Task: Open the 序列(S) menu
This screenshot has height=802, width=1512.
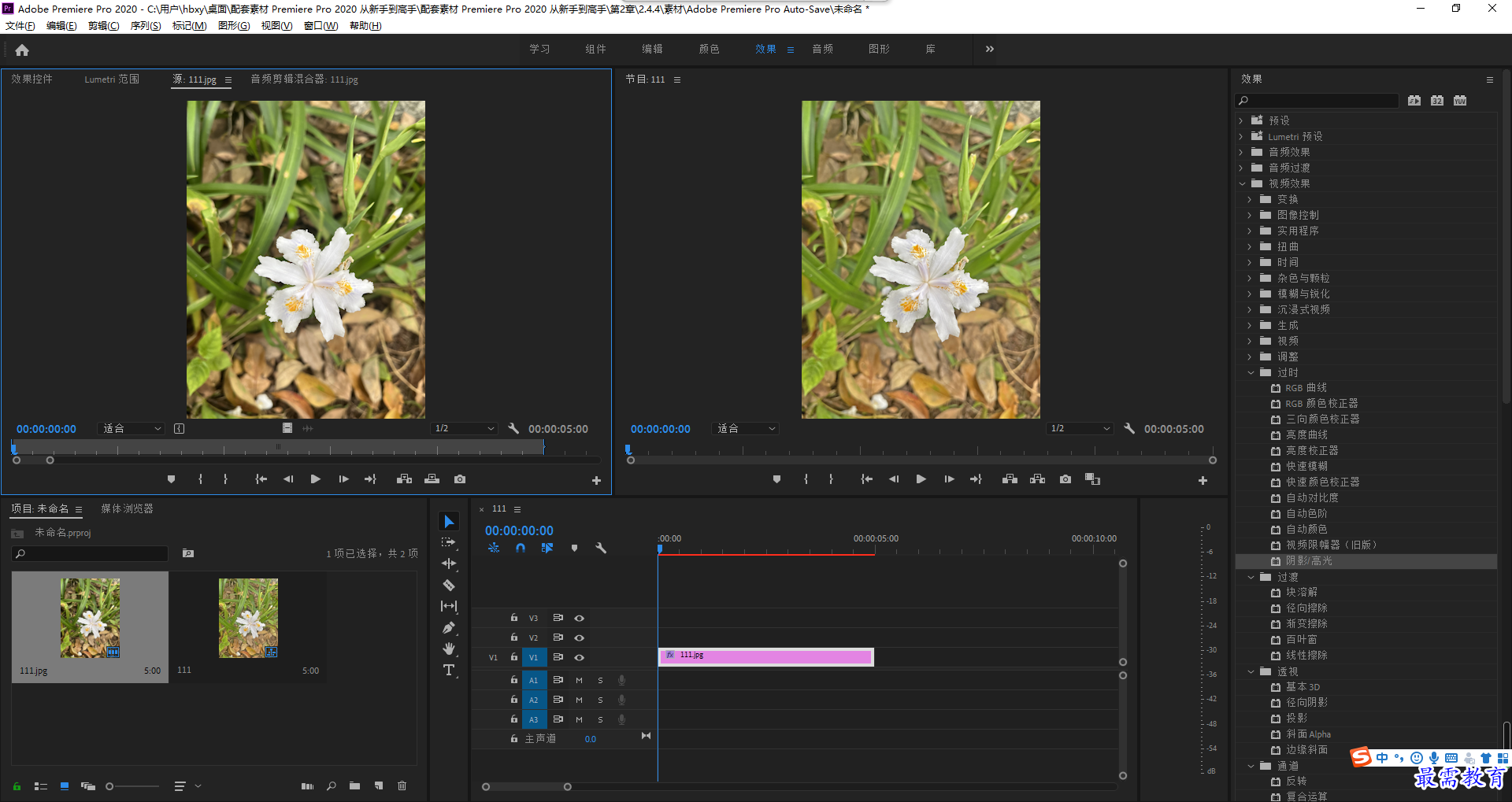Action: (x=146, y=26)
